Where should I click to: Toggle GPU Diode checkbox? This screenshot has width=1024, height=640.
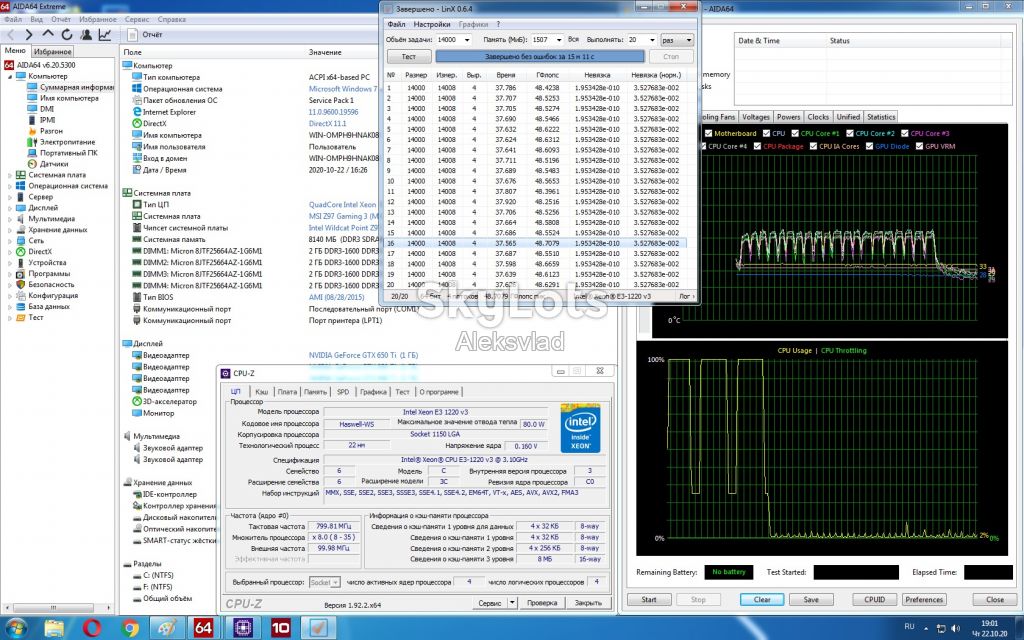[x=869, y=146]
